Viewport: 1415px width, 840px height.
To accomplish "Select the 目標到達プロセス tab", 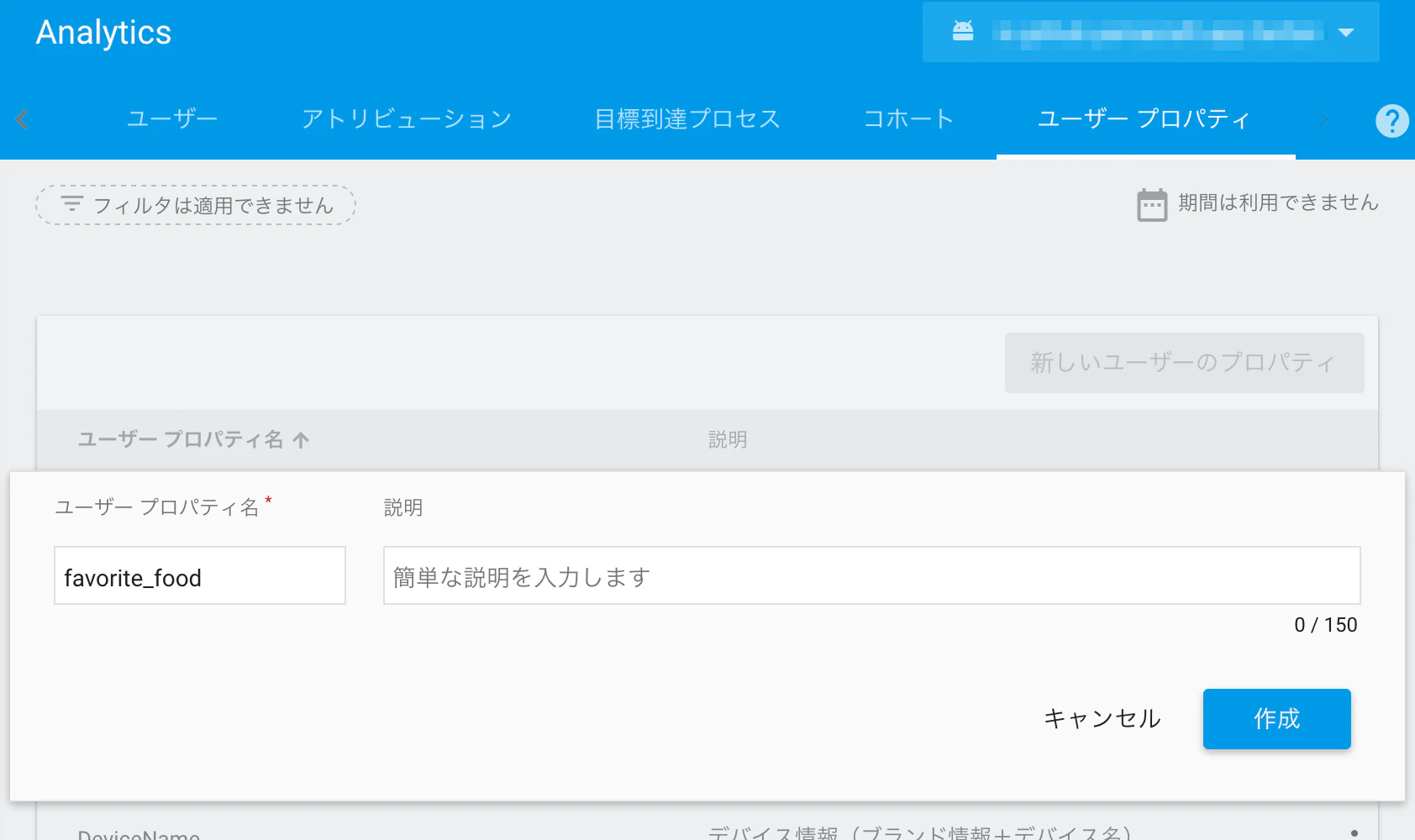I will [687, 119].
